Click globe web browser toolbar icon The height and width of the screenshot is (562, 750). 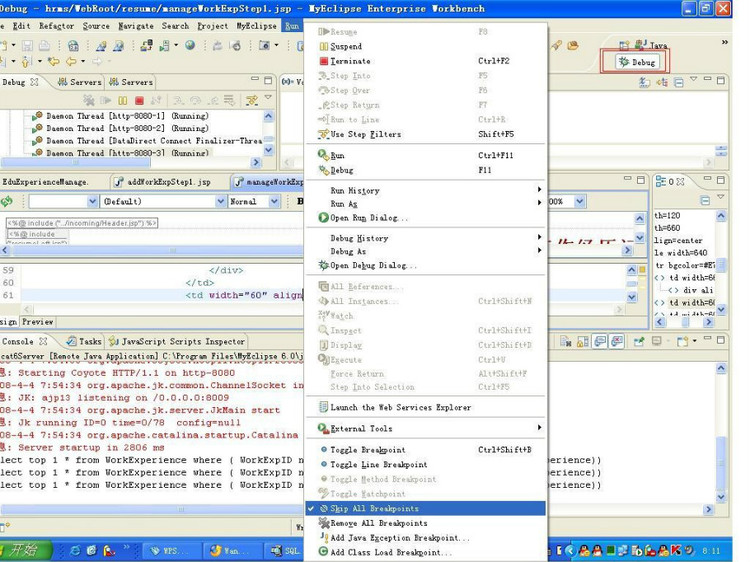pos(190,45)
